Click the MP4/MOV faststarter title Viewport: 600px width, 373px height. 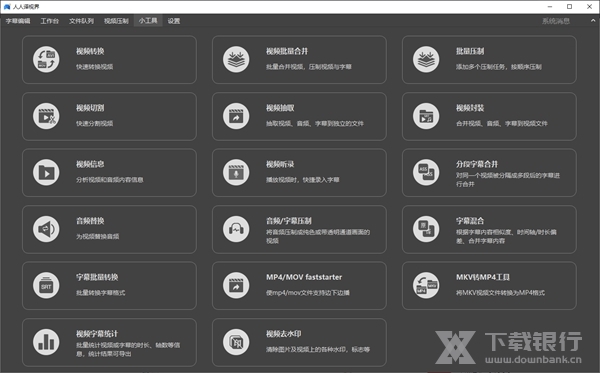tap(304, 277)
